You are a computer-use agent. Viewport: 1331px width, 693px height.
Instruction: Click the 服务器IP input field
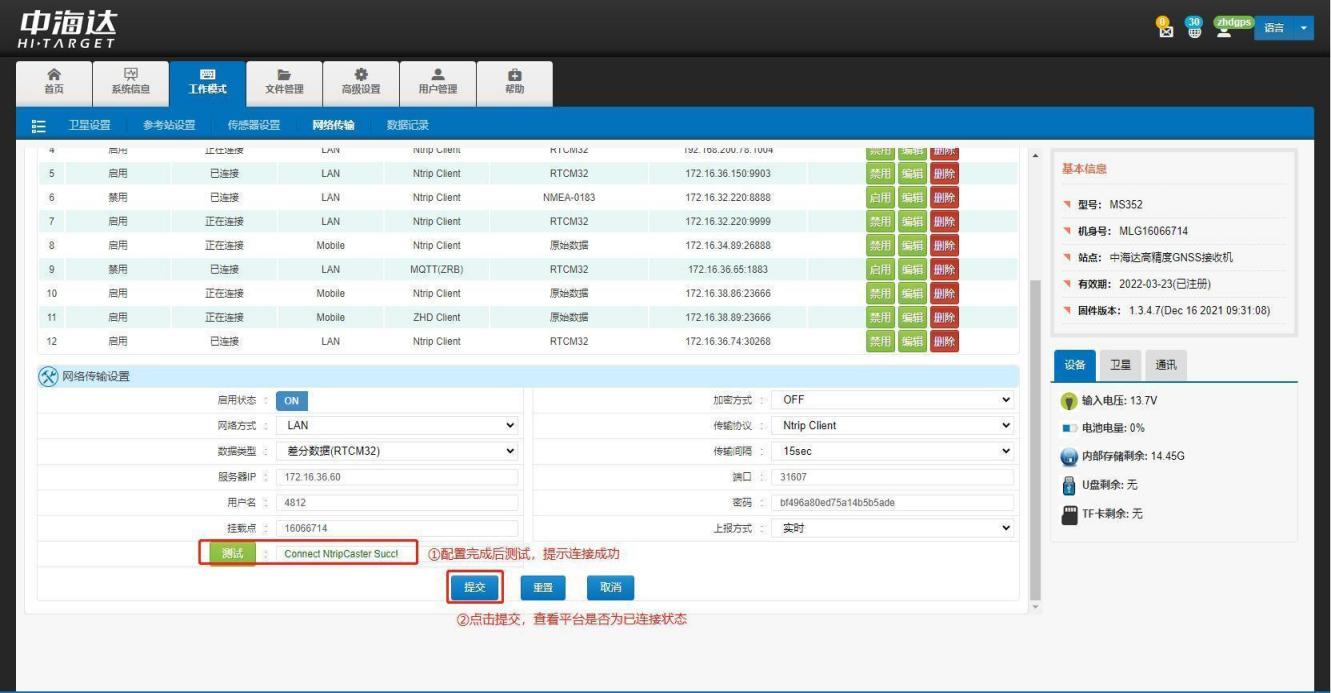(397, 477)
